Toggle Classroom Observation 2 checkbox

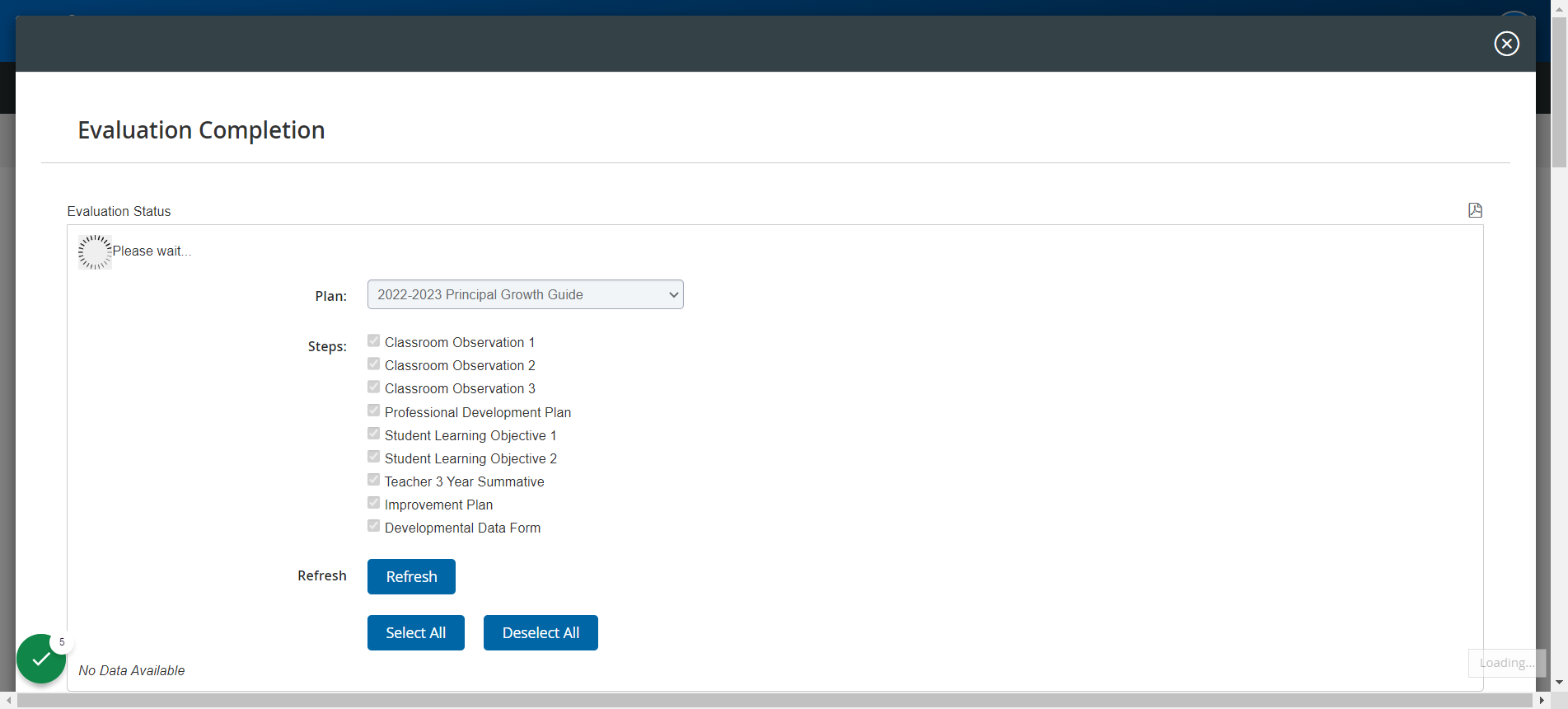pyautogui.click(x=374, y=364)
